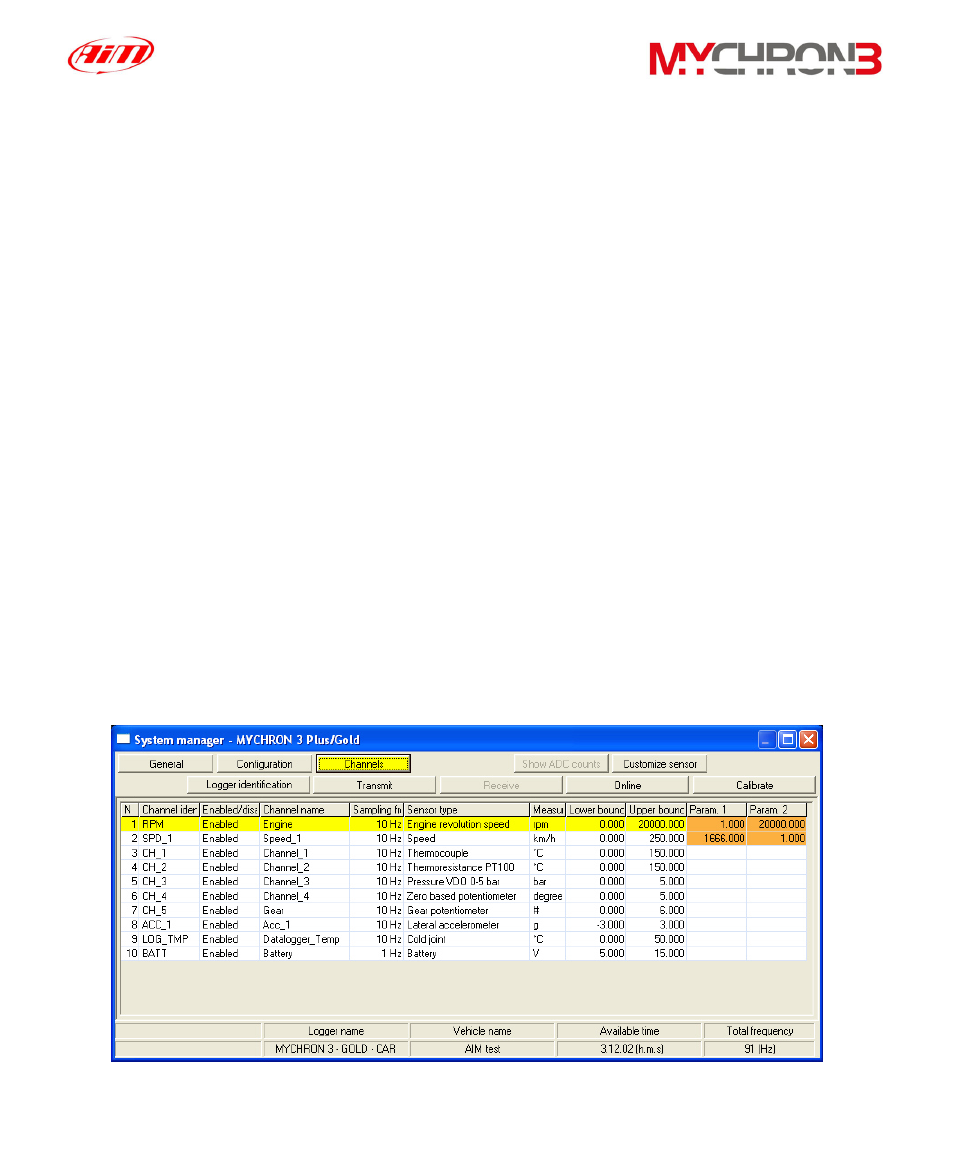954x1158 pixels.
Task: Select the RPM channel identifier cell
Action: tap(169, 824)
